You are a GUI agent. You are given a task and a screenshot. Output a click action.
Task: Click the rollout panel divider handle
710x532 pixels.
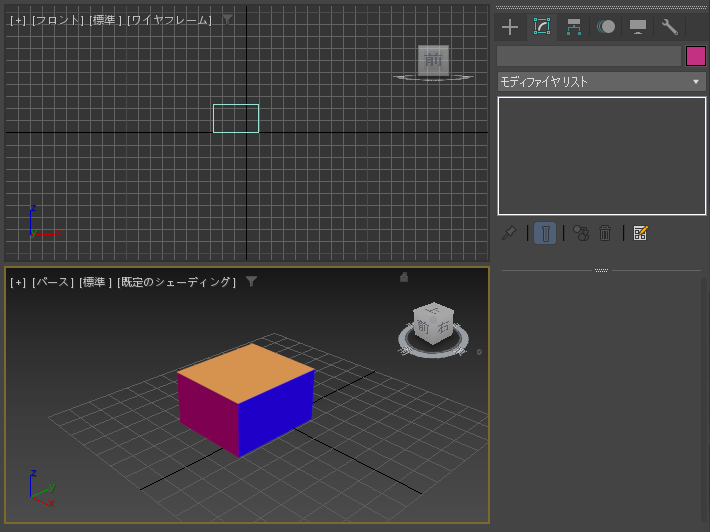(601, 270)
